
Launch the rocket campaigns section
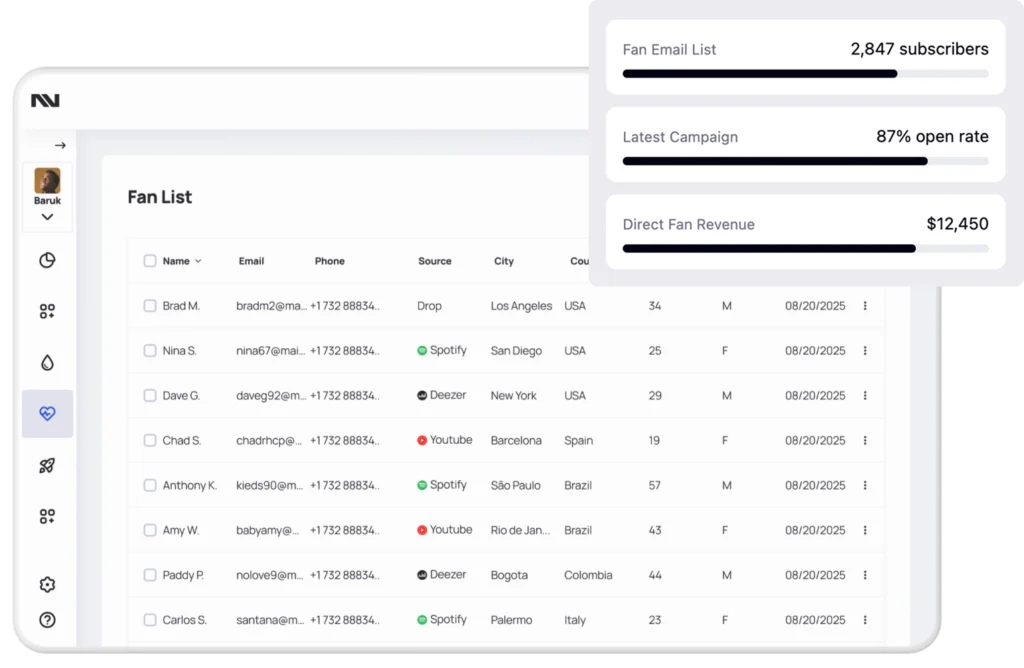click(x=47, y=464)
